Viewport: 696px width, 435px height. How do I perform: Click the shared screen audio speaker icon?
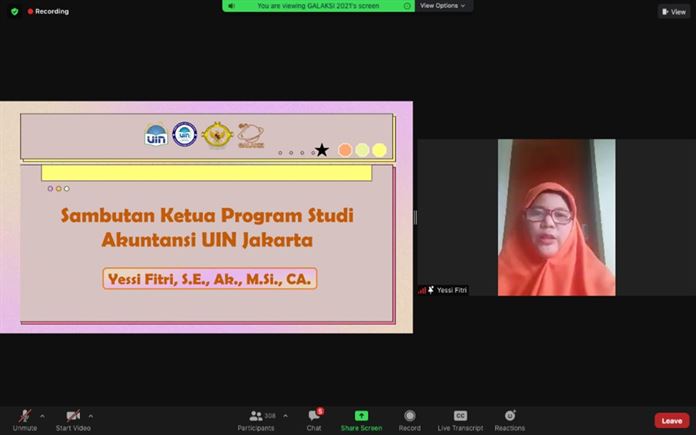(x=232, y=5)
